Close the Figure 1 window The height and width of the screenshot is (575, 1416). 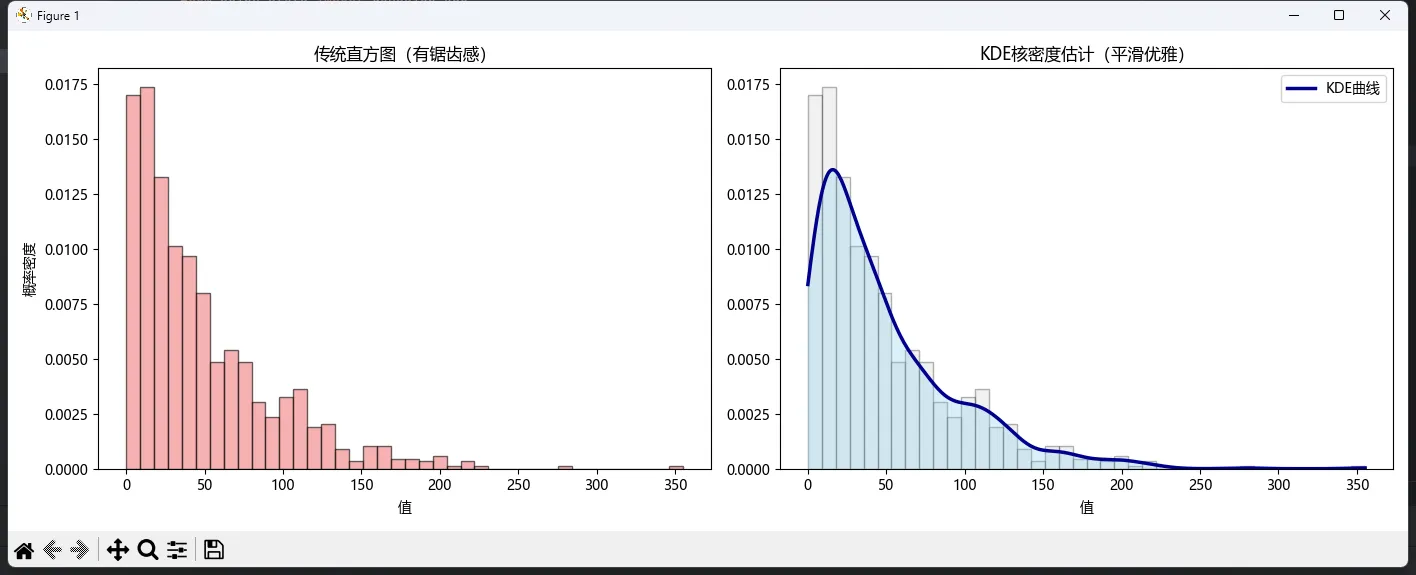click(1385, 15)
